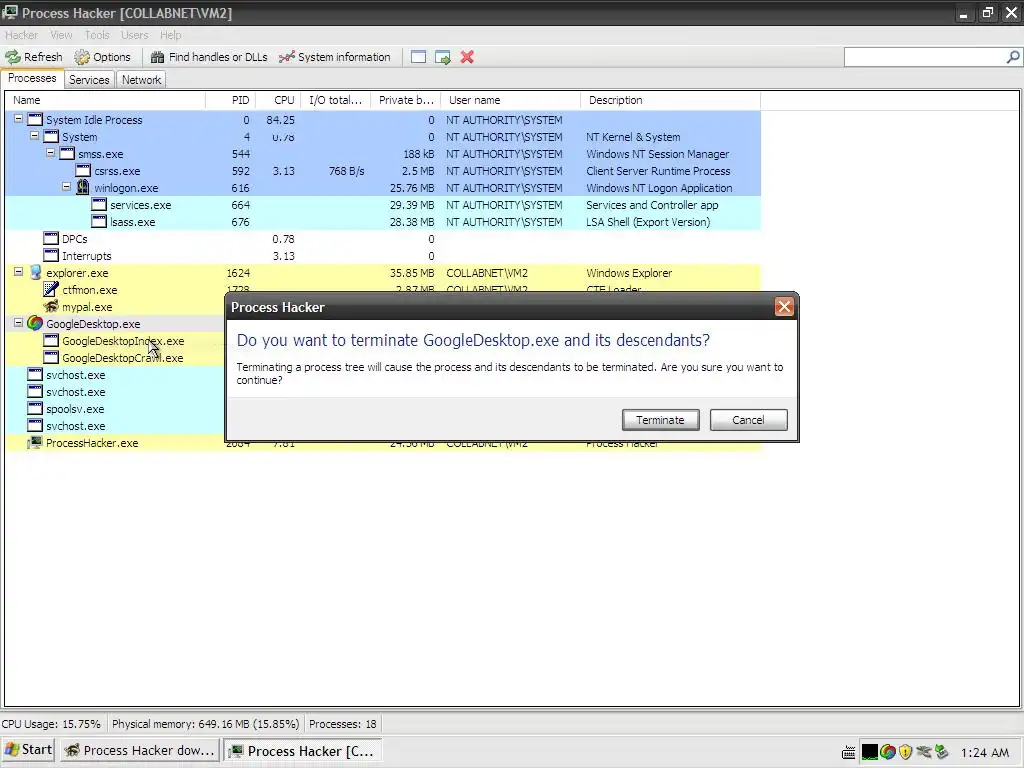This screenshot has height=768, width=1024.
Task: Open the View menu
Action: click(x=61, y=35)
